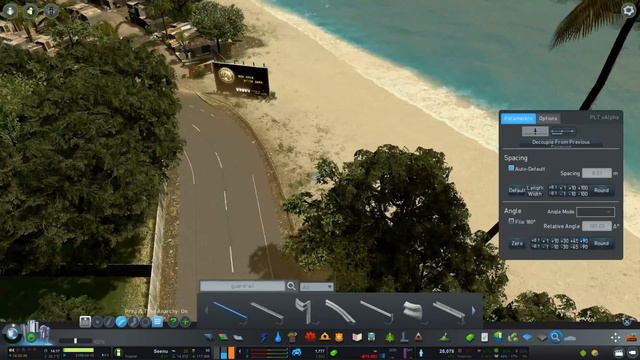Viewport: 640px width, 360px height.
Task: Increase spacing with the +10 button
Action: click(x=572, y=188)
